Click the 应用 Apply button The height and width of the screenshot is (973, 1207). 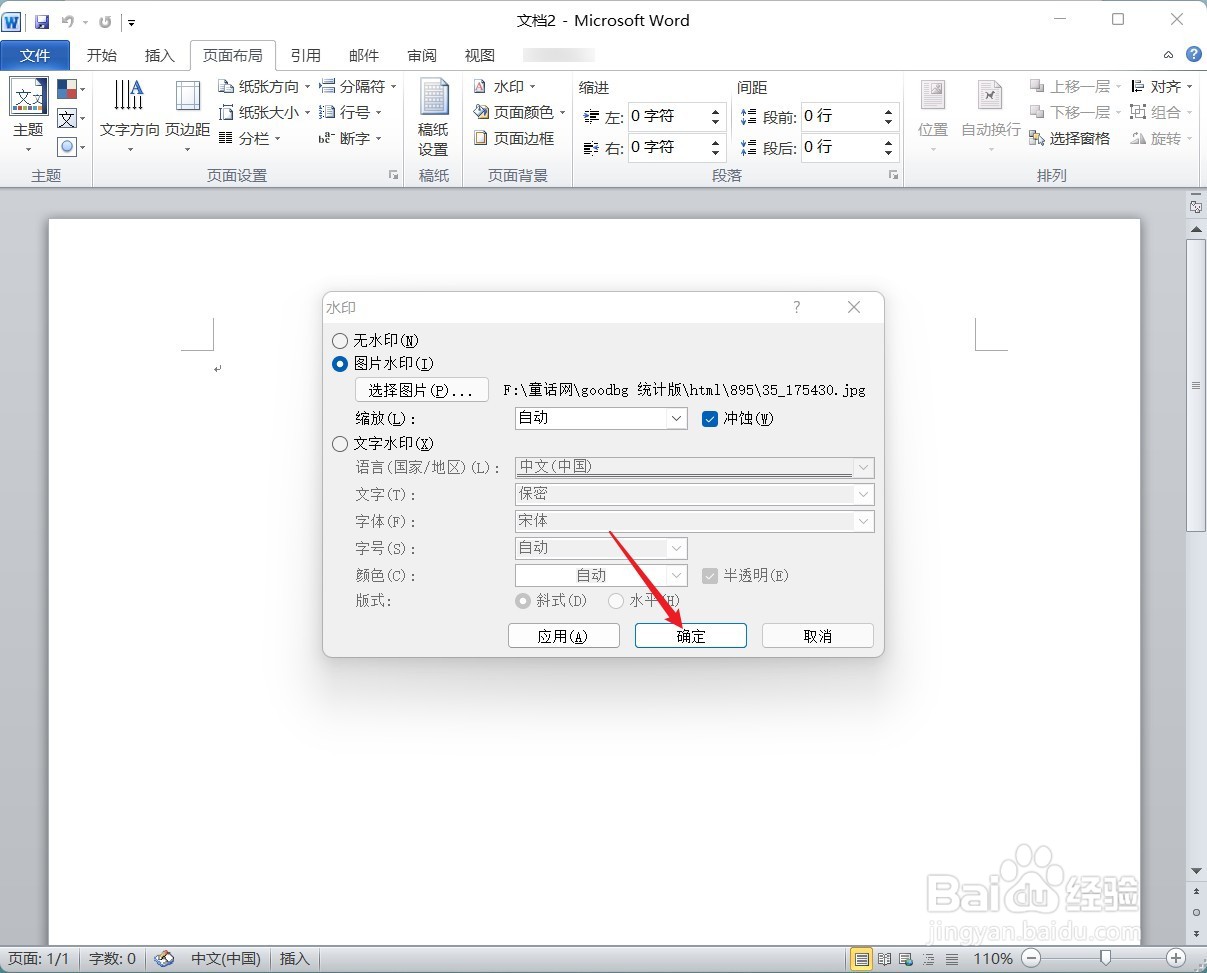pos(563,635)
